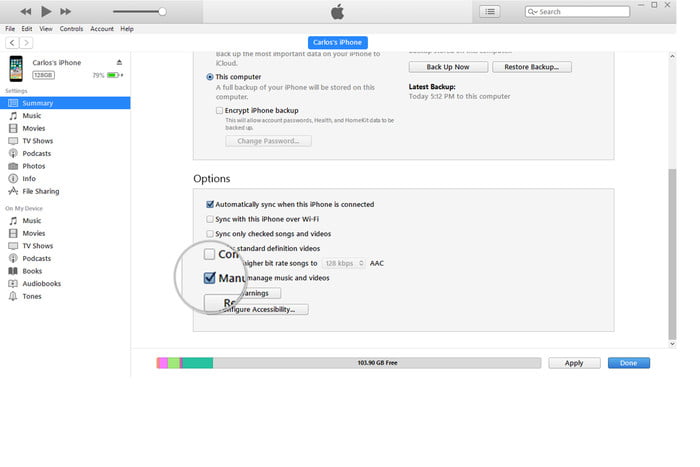Toggle Automatically sync when iPhone is connected
Viewport: 700px width, 467px height.
click(210, 204)
